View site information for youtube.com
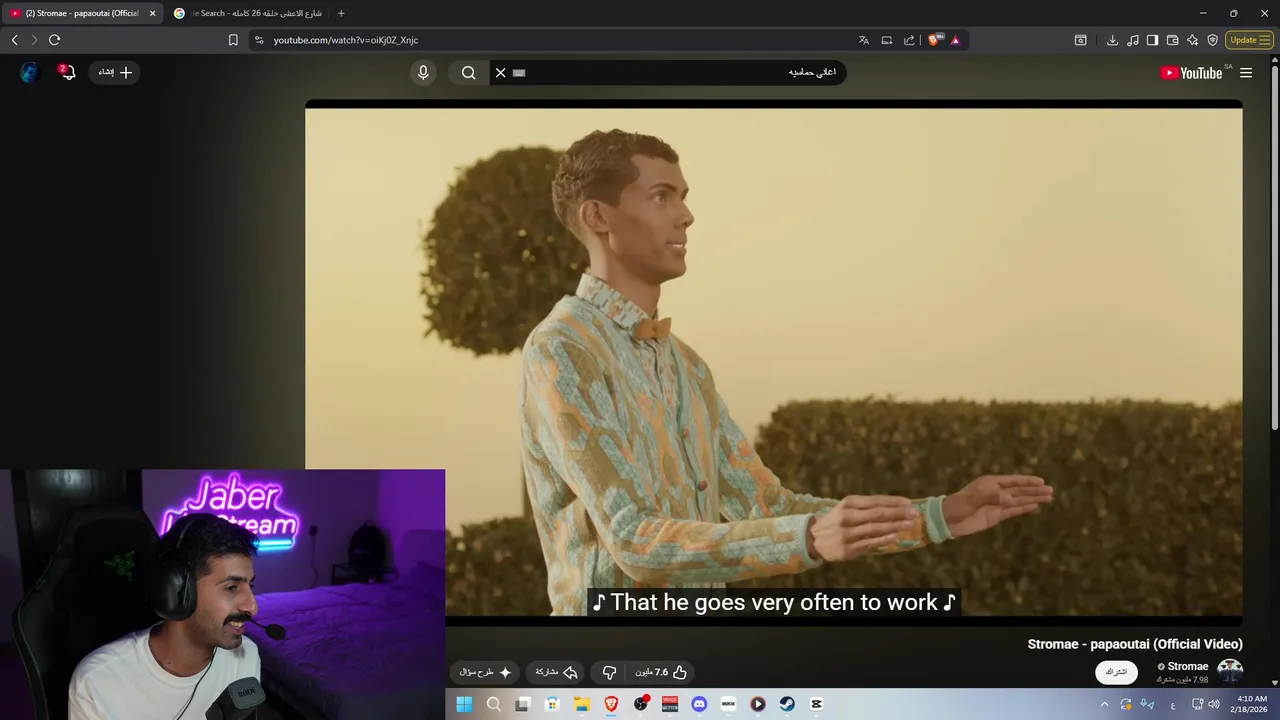Viewport: 1280px width, 720px height. pyautogui.click(x=259, y=40)
